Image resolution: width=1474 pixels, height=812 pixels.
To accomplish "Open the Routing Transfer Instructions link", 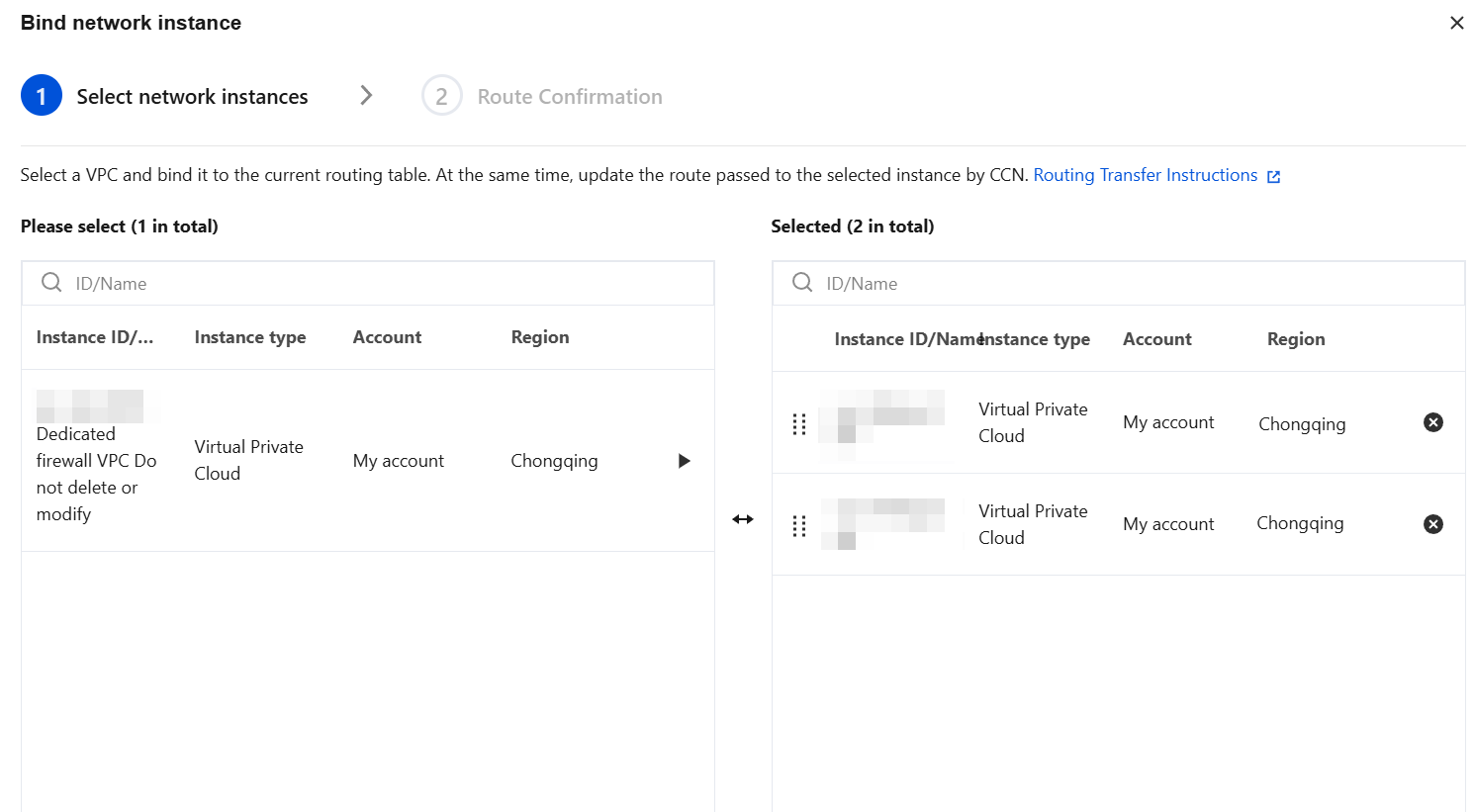I will (x=1145, y=175).
